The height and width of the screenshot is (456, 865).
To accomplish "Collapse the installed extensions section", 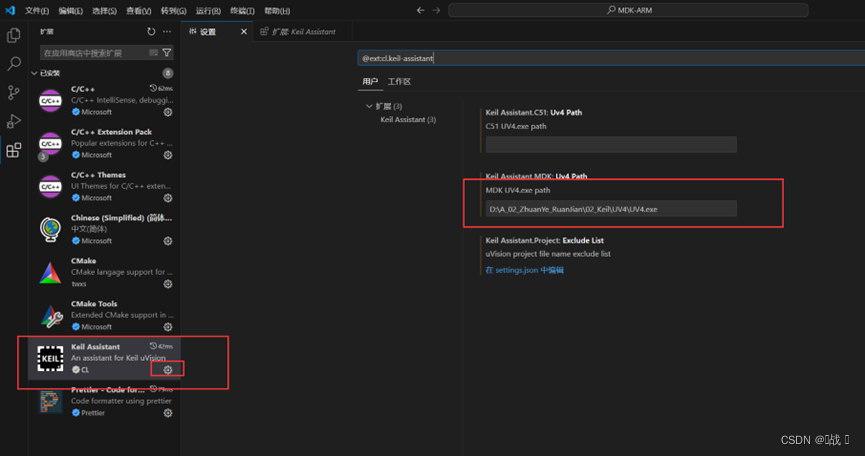I will 34,73.
